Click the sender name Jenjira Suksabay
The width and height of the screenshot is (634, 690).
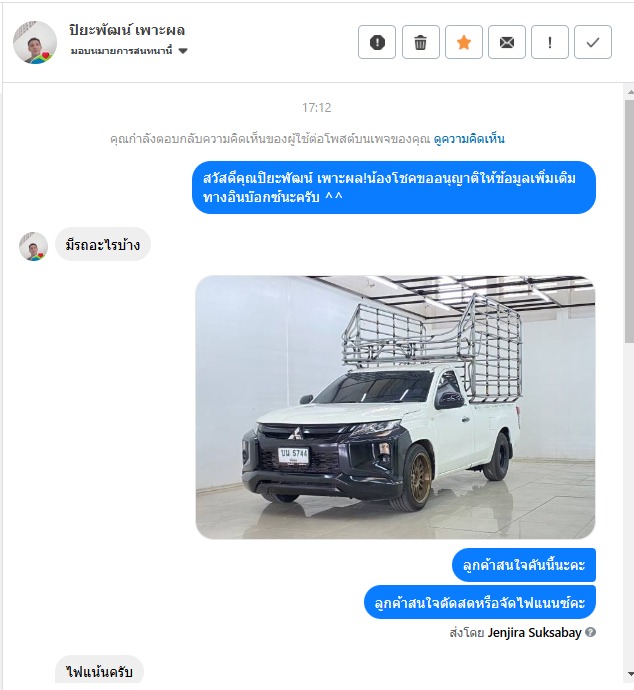pos(534,633)
